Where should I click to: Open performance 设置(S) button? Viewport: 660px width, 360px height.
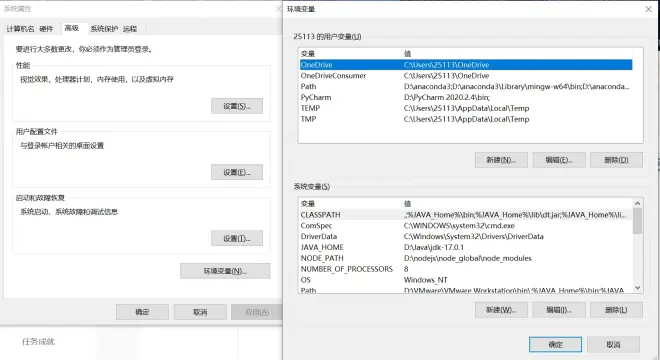point(237,106)
